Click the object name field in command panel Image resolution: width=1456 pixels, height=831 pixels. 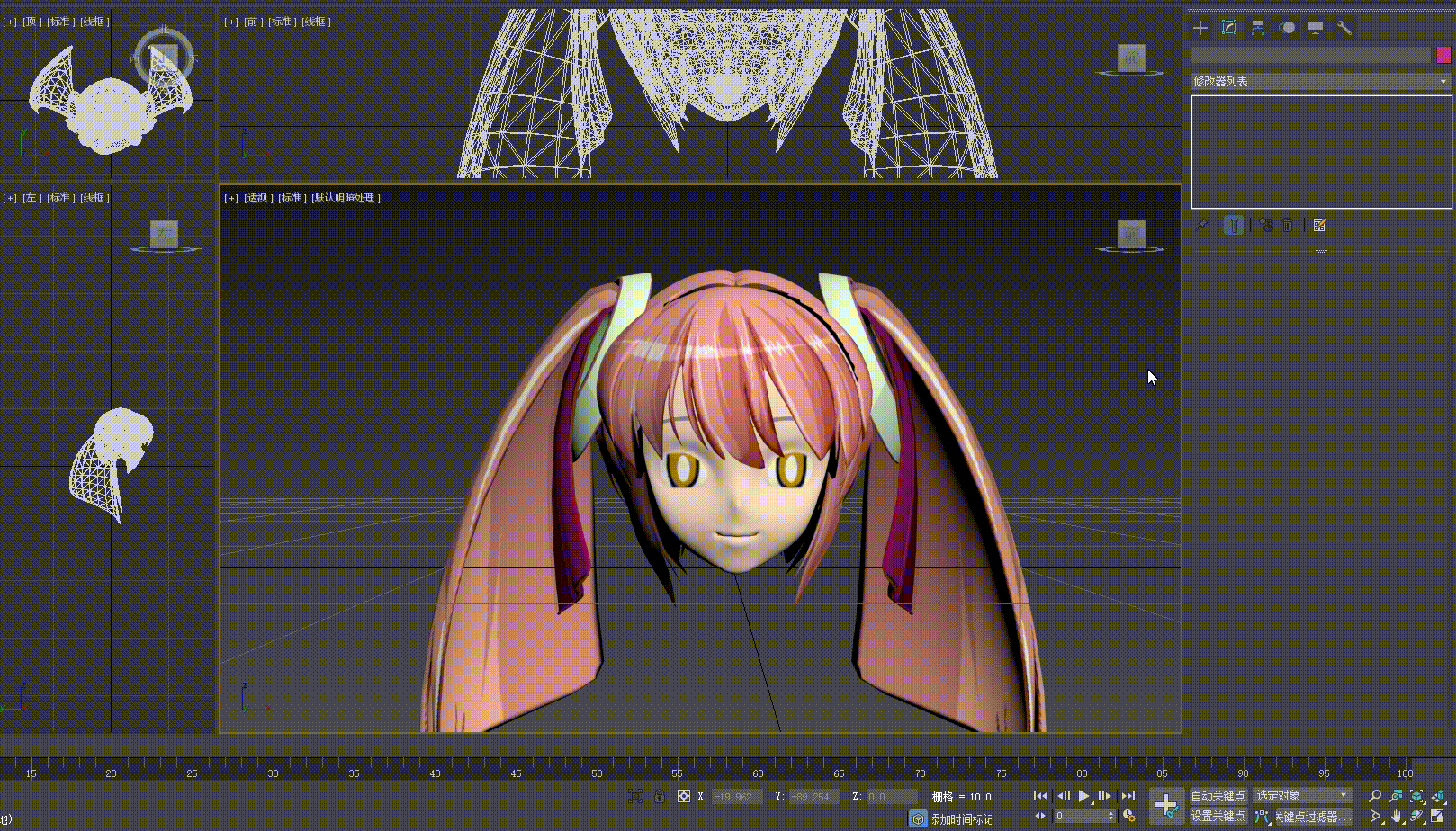pyautogui.click(x=1310, y=56)
